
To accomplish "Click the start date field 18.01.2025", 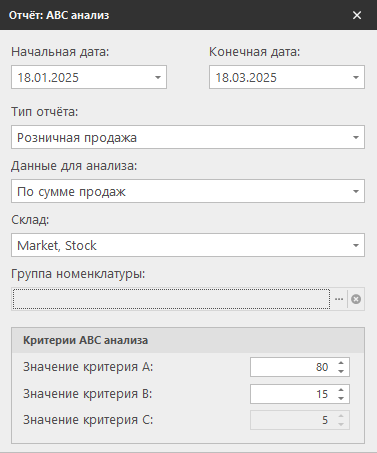I will 89,77.
